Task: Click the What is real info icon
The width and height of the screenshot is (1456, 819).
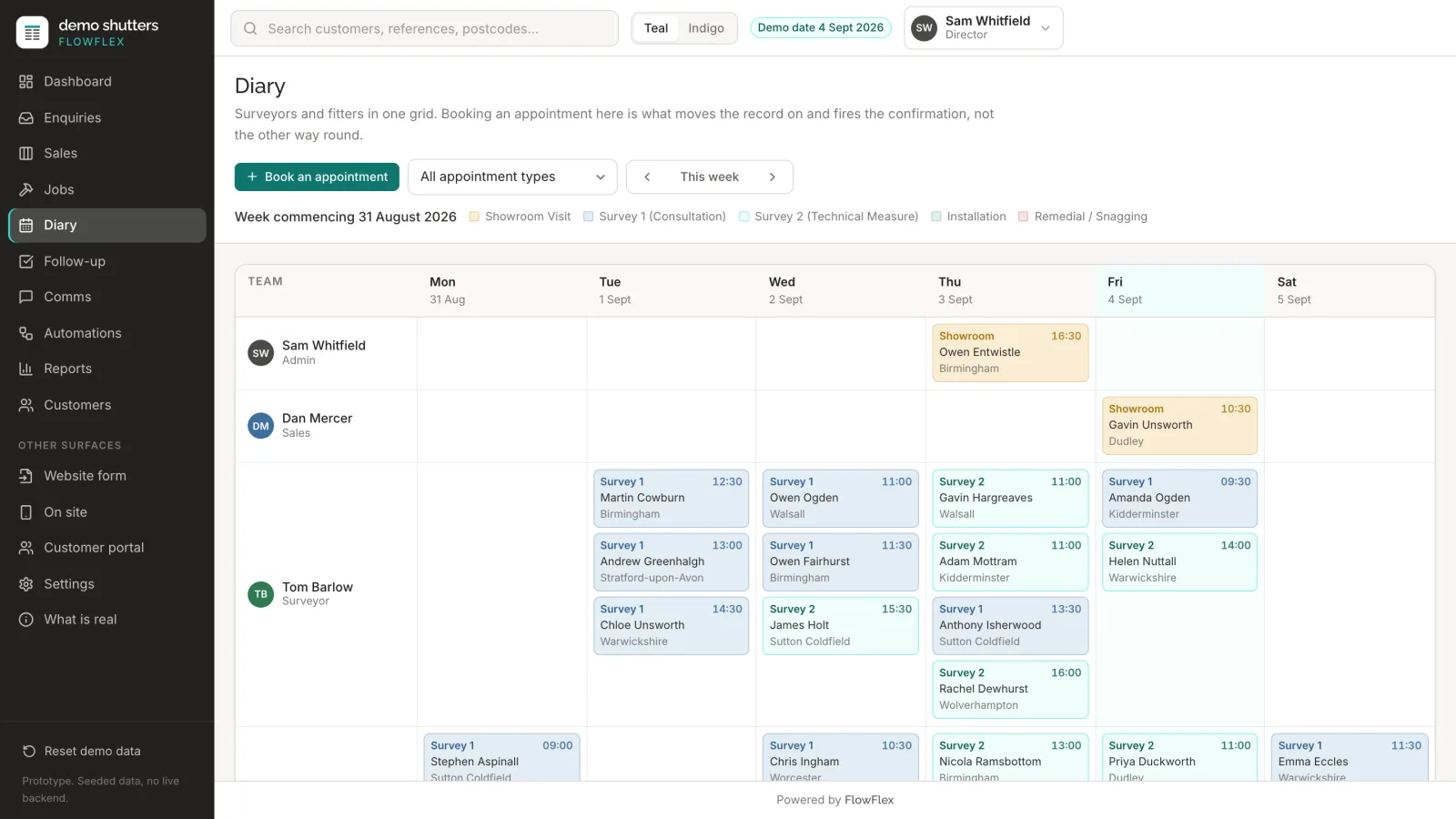Action: 26,621
